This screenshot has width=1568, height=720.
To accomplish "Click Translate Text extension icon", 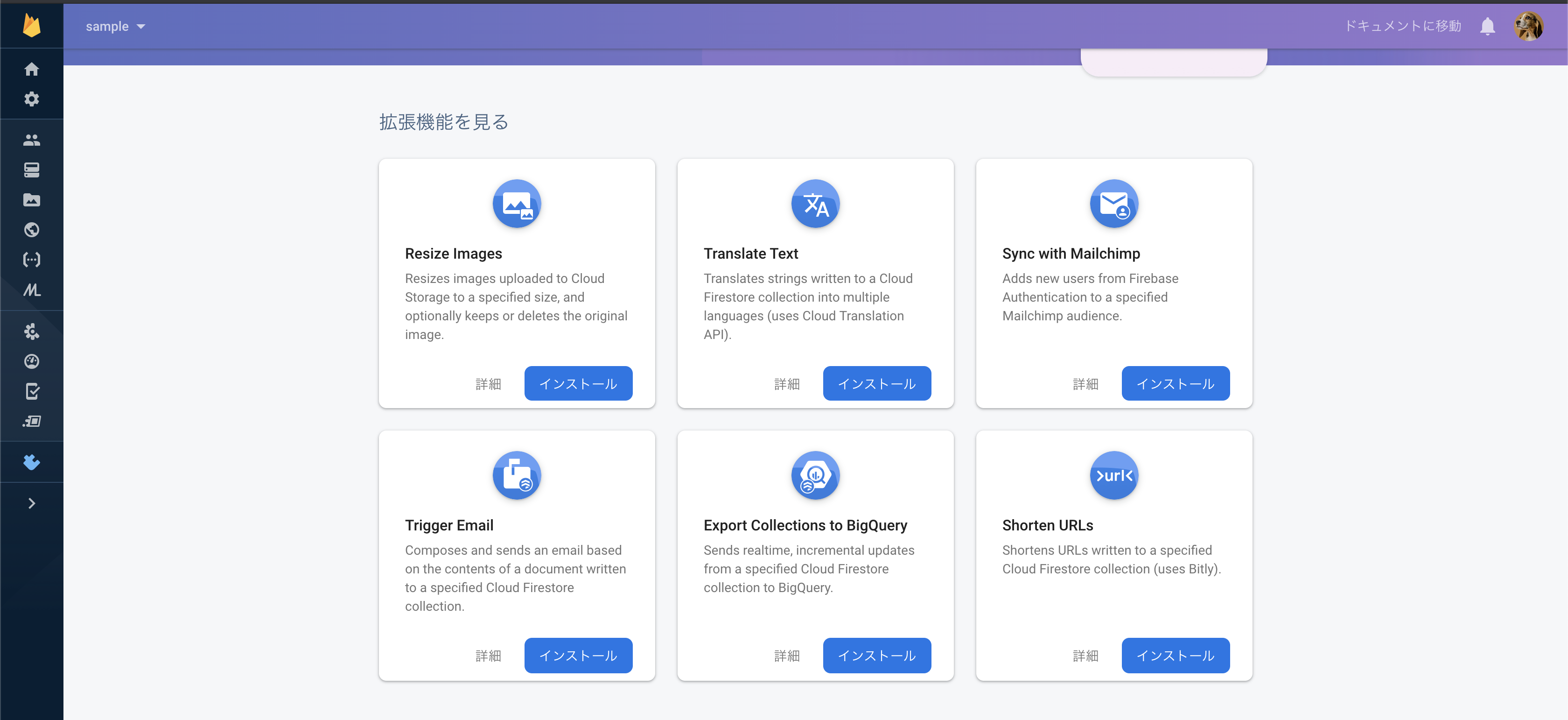I will tap(815, 204).
